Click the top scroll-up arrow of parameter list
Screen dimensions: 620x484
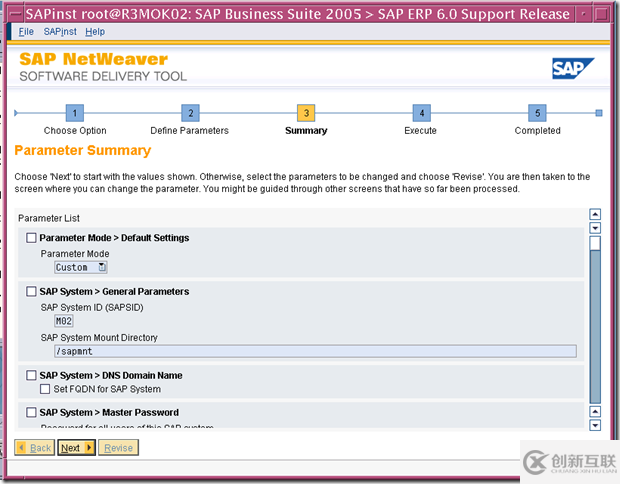(x=595, y=214)
